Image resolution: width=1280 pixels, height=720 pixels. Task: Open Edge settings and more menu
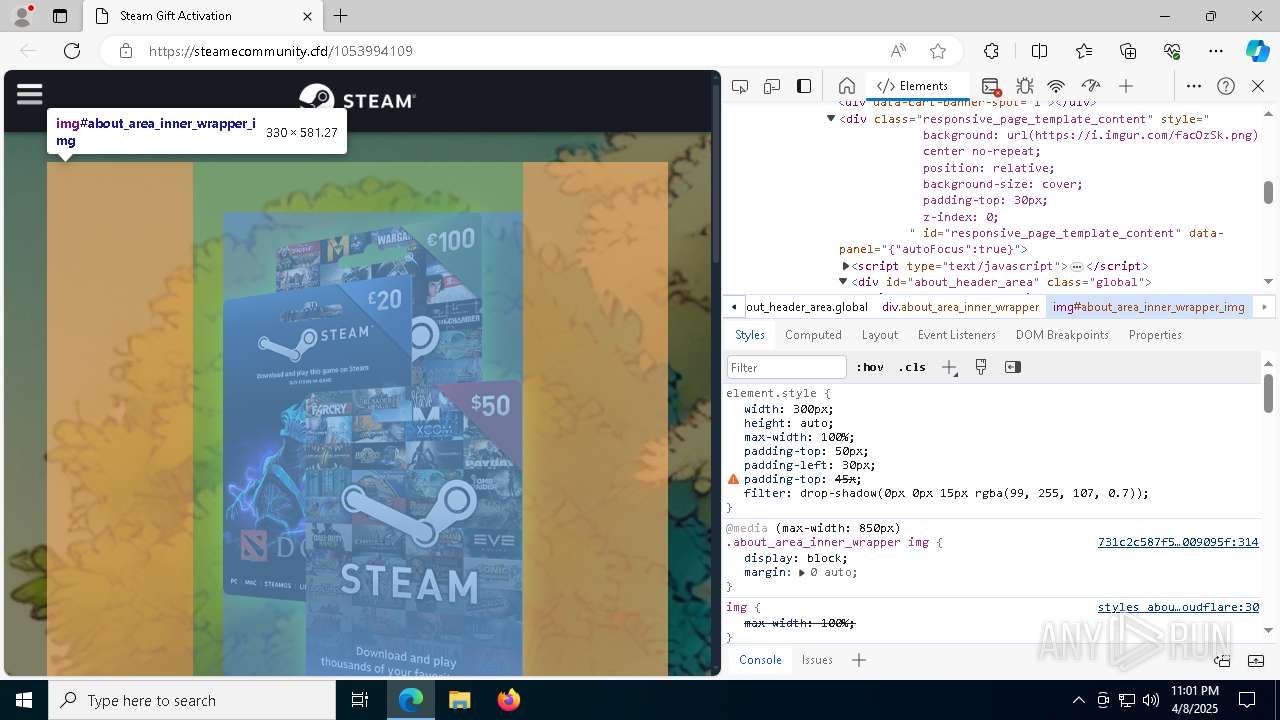tap(1216, 51)
